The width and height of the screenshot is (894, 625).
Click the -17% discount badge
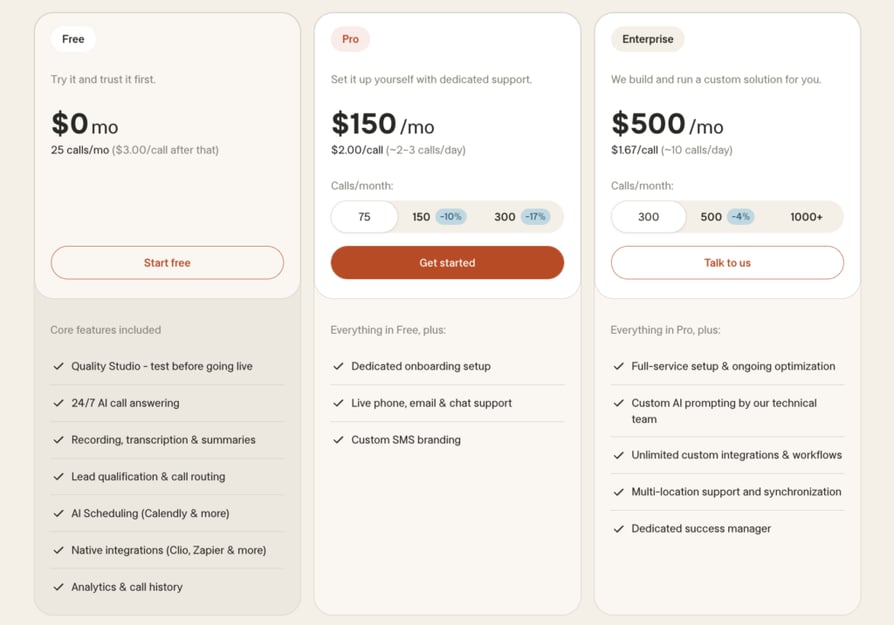[x=535, y=217]
